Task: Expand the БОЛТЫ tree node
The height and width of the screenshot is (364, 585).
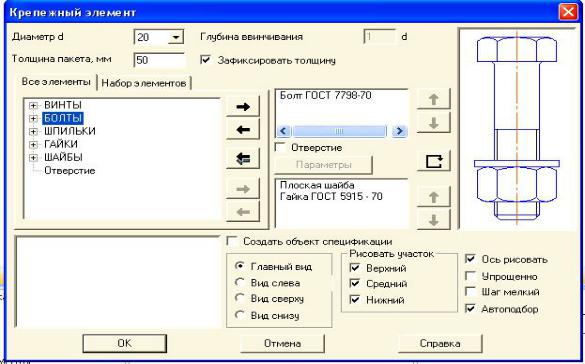Action: [x=34, y=119]
